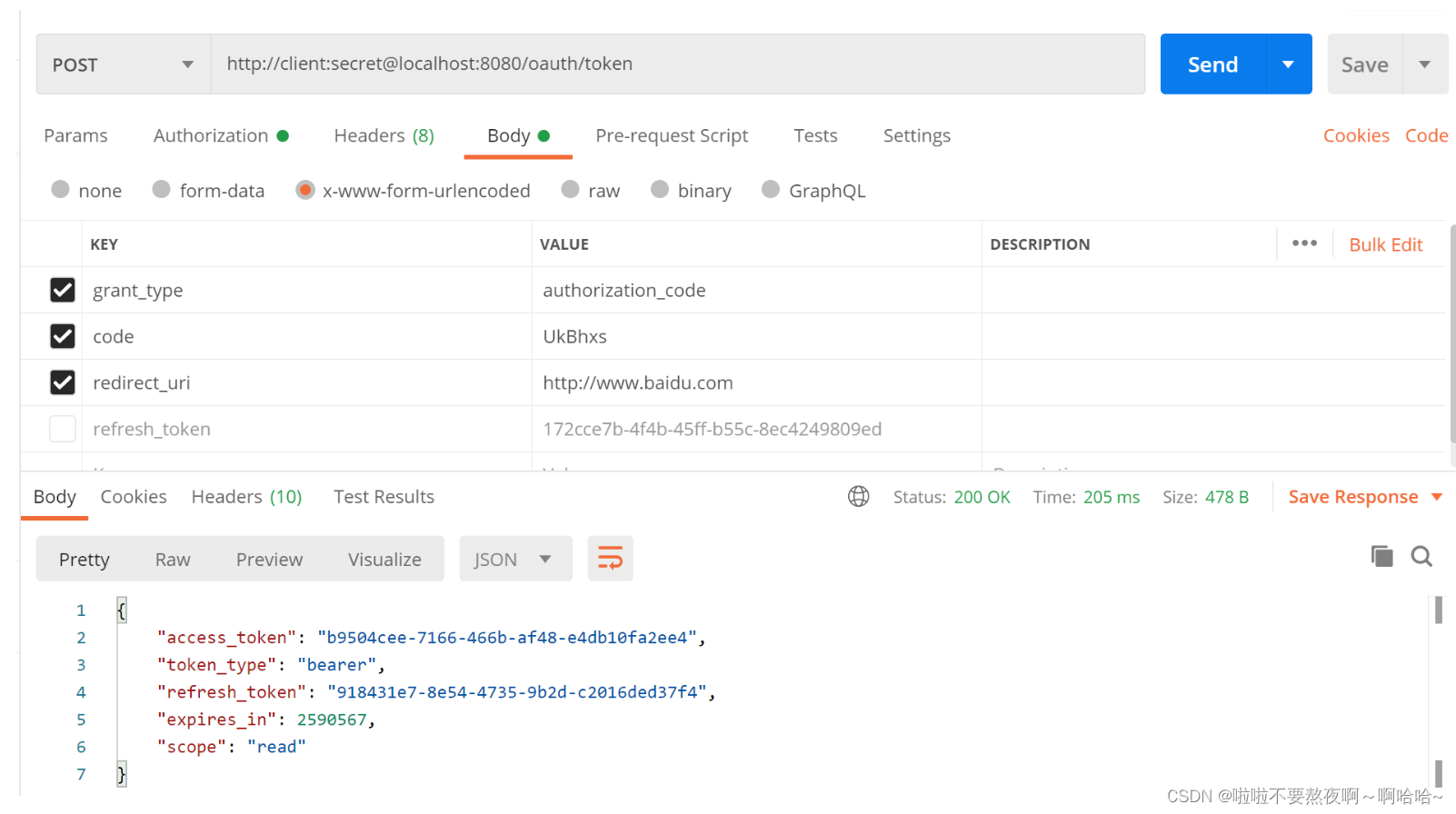Click the request URL input field
The height and width of the screenshot is (814, 1456).
pos(678,64)
